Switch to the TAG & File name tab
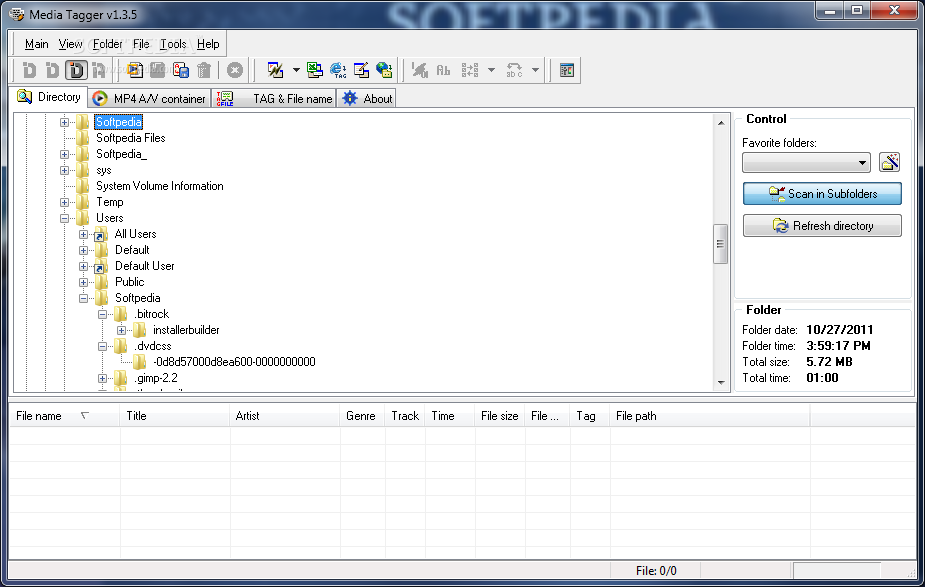Viewport: 925px width, 587px height. (274, 99)
